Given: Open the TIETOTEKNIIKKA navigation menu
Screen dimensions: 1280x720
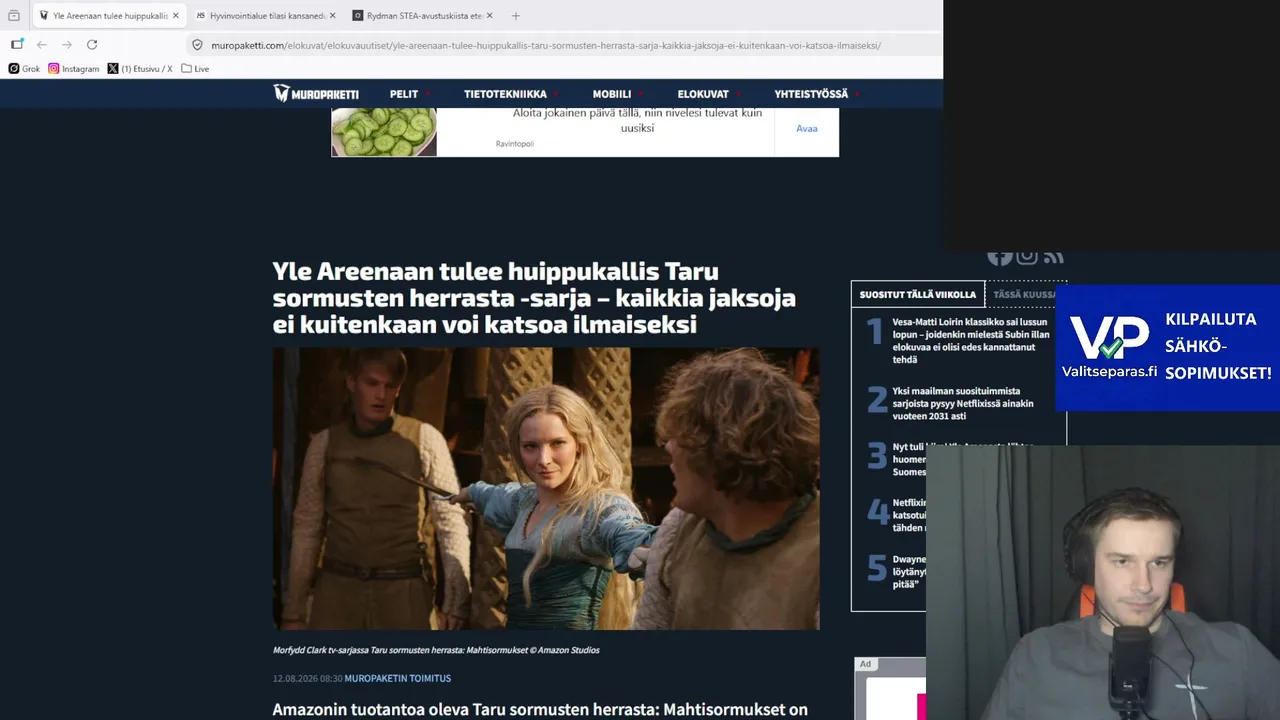Looking at the screenshot, I should [x=505, y=94].
